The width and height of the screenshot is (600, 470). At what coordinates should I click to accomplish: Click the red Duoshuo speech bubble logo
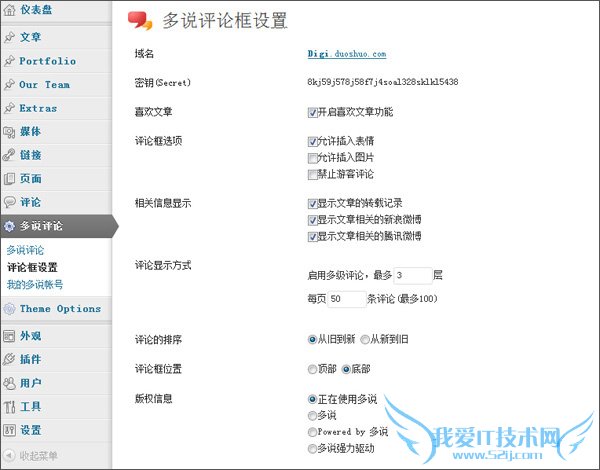pos(140,21)
